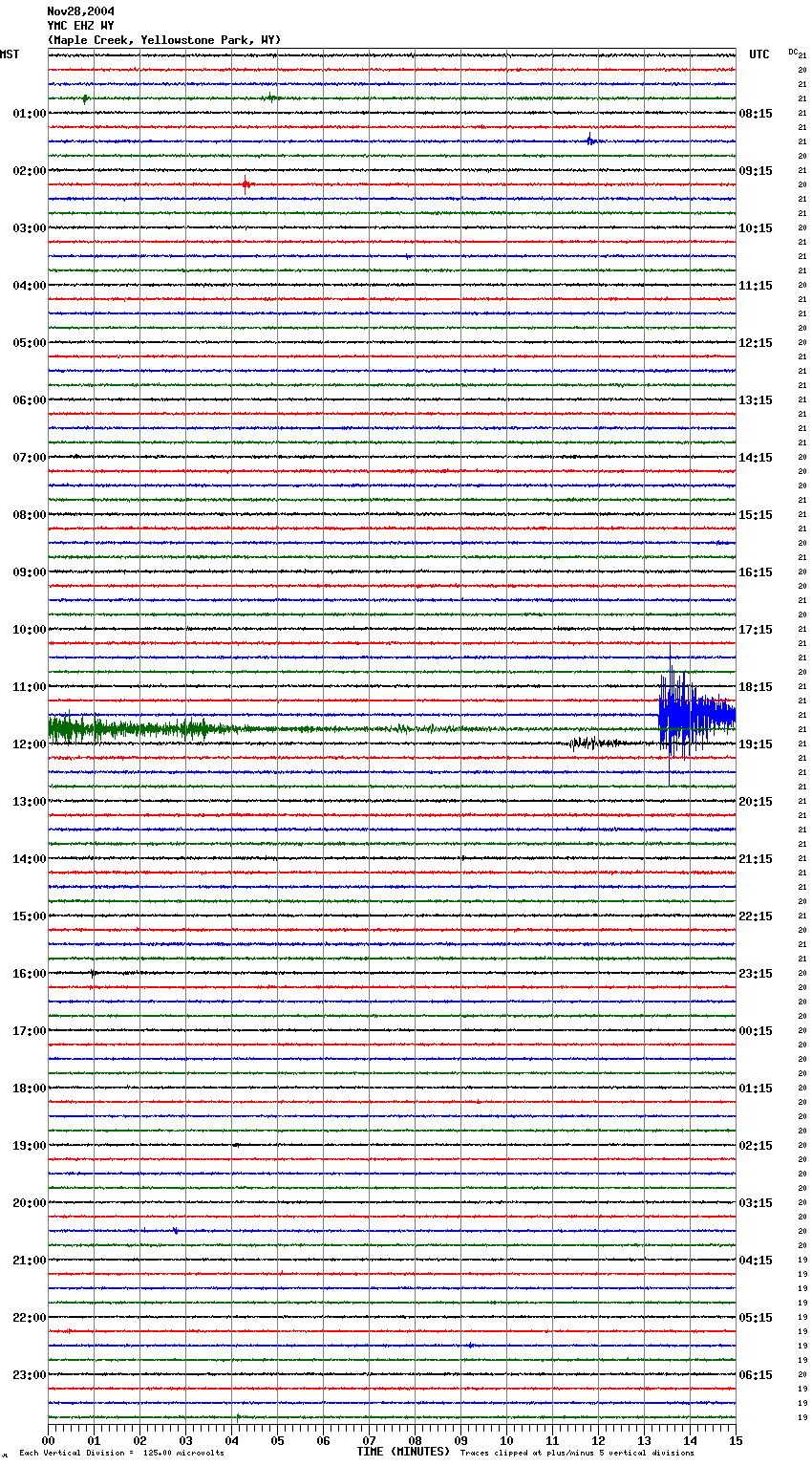Click the bottom minute-axis tick label '05'
Screen dimensions: 812x1466
[x=277, y=1441]
